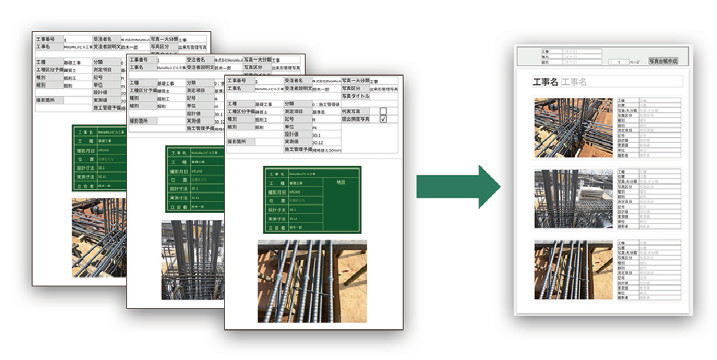Click the 撮影箇所 field on front form

click(x=269, y=142)
